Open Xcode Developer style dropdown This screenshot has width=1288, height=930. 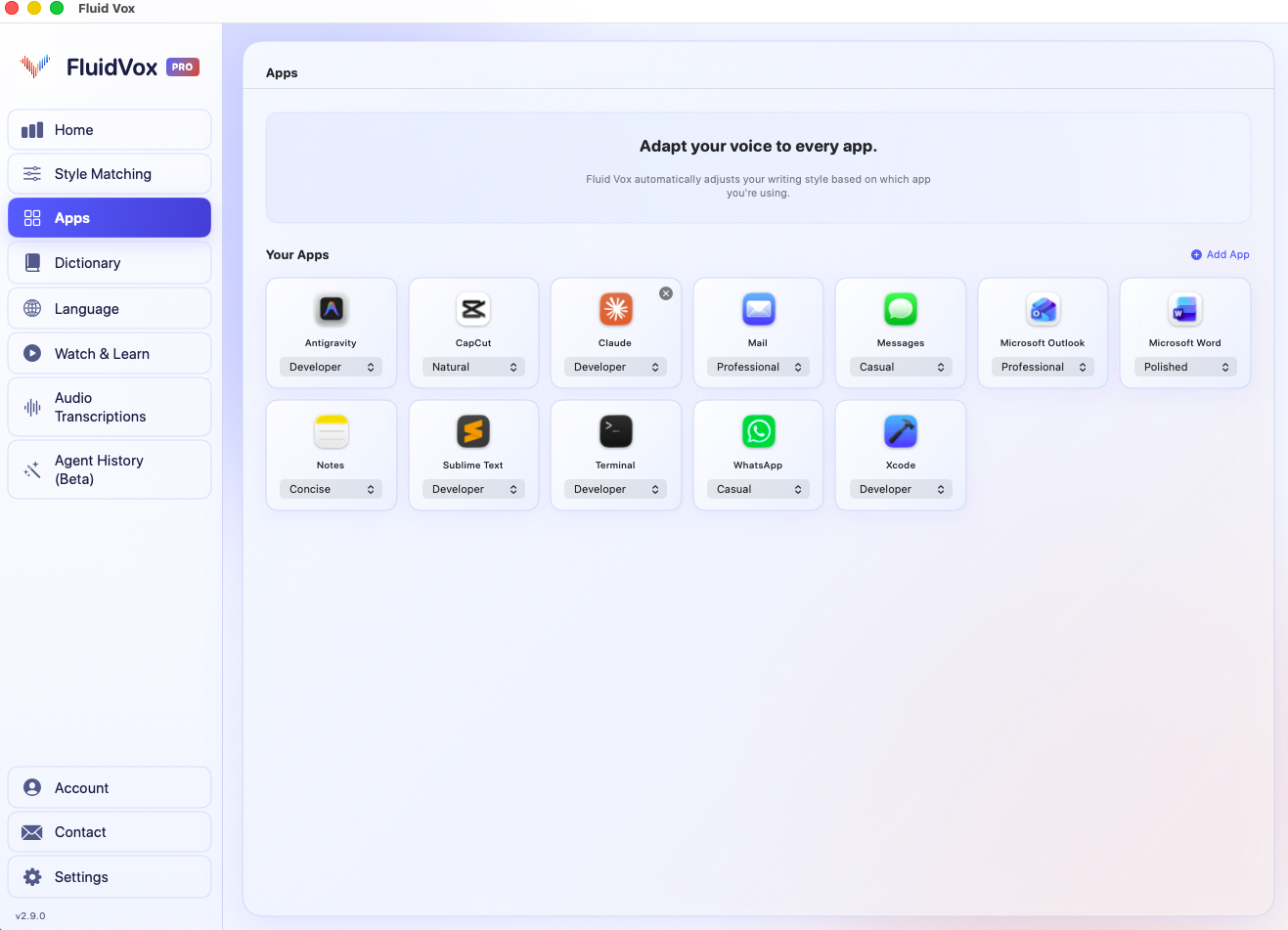[x=901, y=489]
